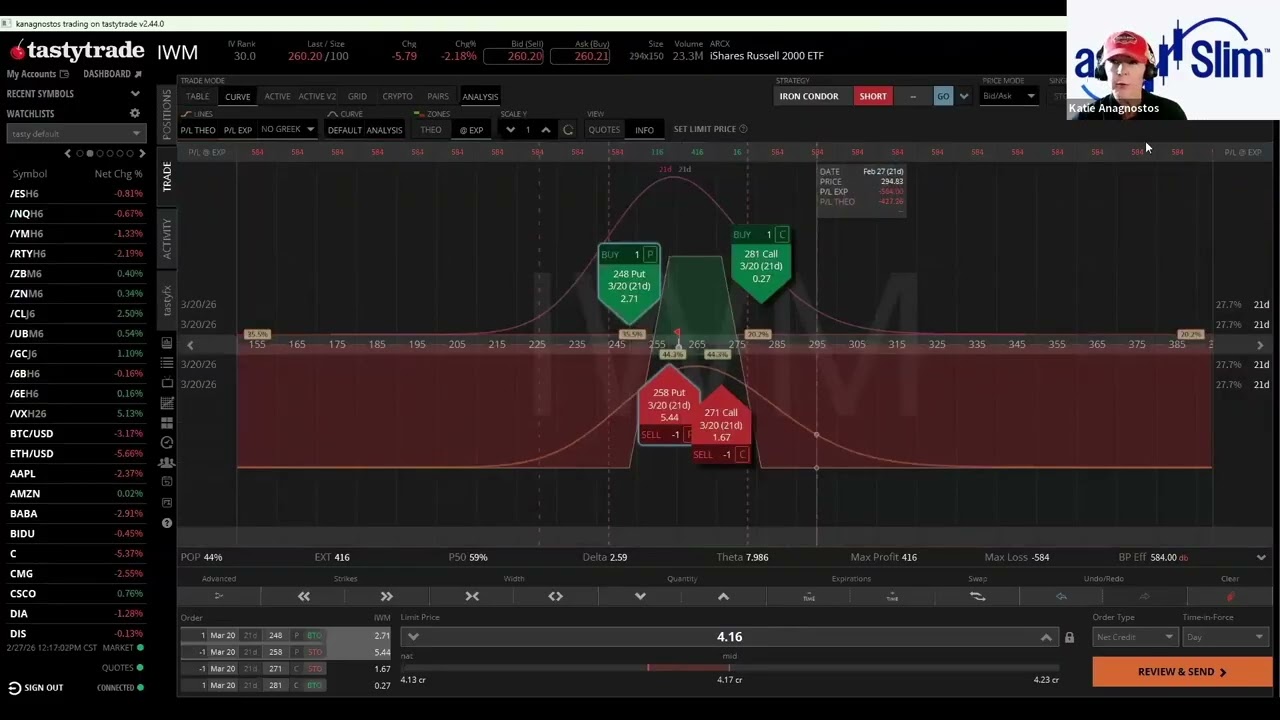Reset the Scale Y refresh icon
The height and width of the screenshot is (720, 1280).
coord(568,130)
